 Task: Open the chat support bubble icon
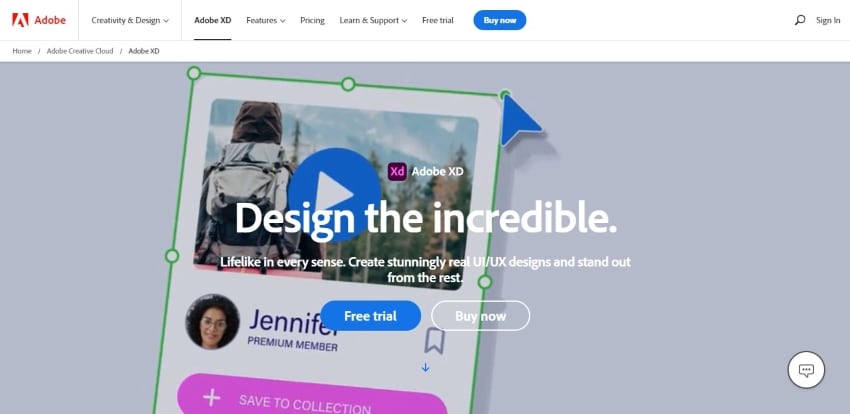point(806,370)
